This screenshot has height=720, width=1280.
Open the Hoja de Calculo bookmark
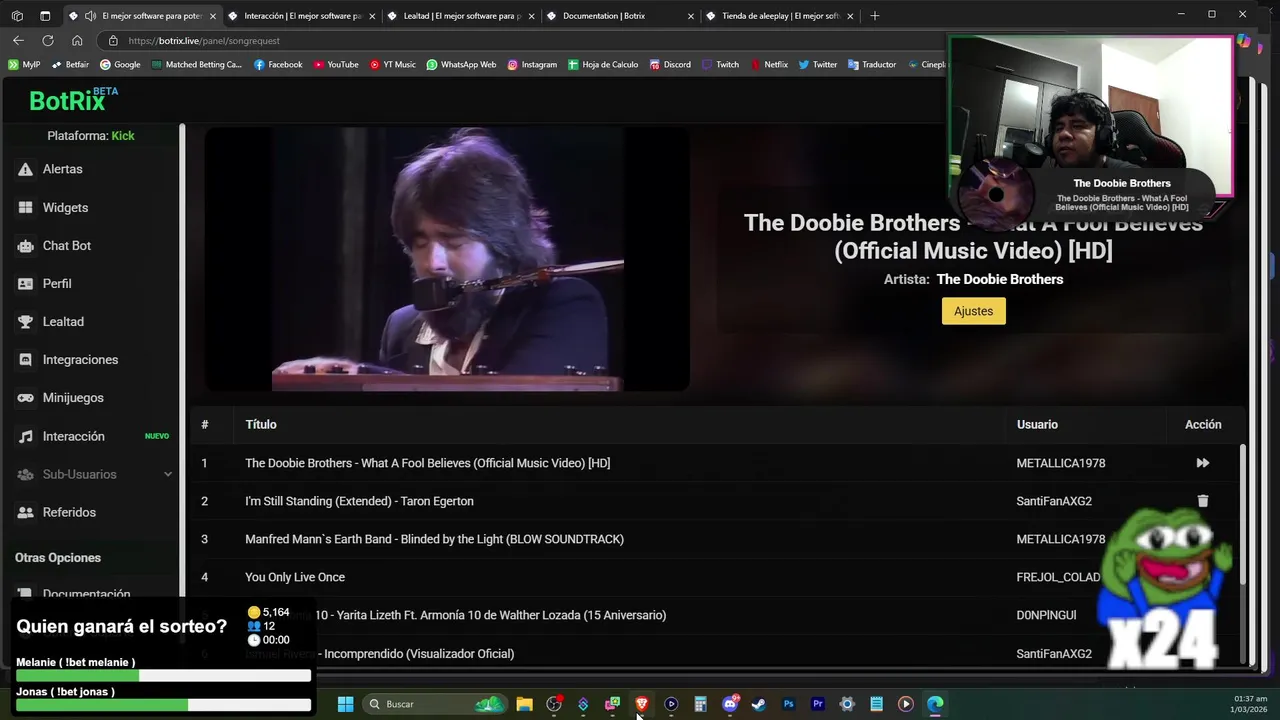pyautogui.click(x=603, y=64)
